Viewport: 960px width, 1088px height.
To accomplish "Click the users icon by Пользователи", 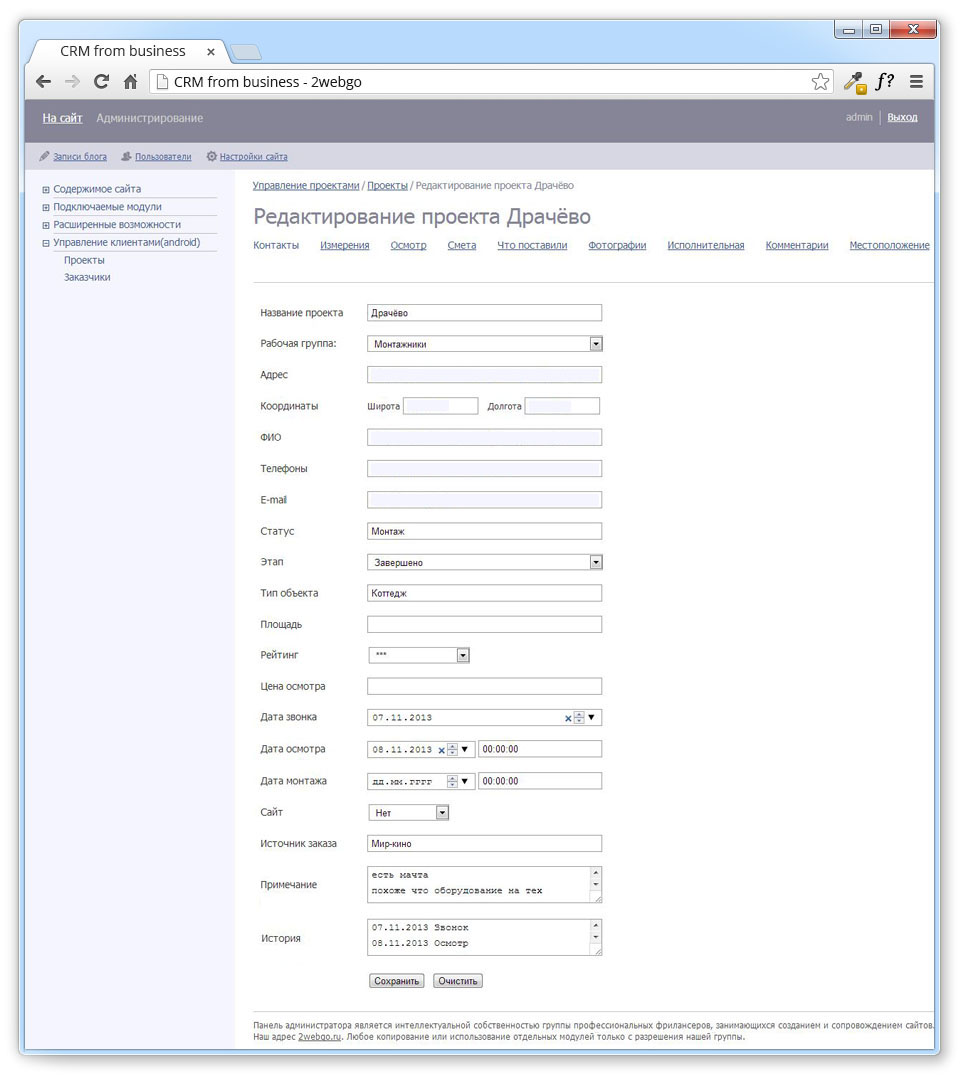I will point(126,156).
